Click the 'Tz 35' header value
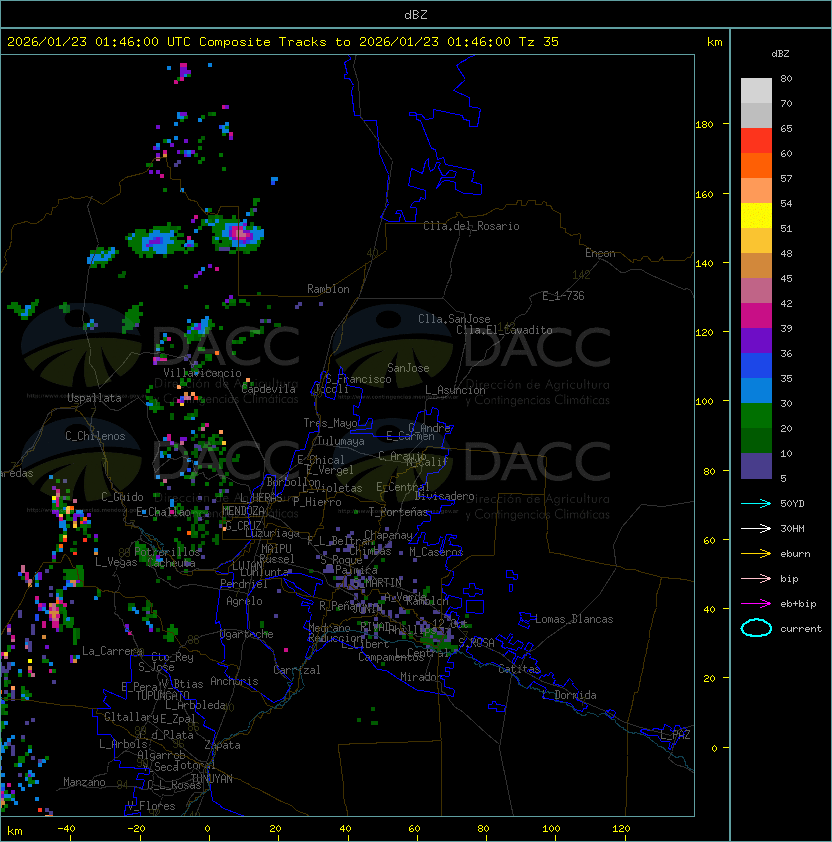This screenshot has height=842, width=832. click(539, 42)
